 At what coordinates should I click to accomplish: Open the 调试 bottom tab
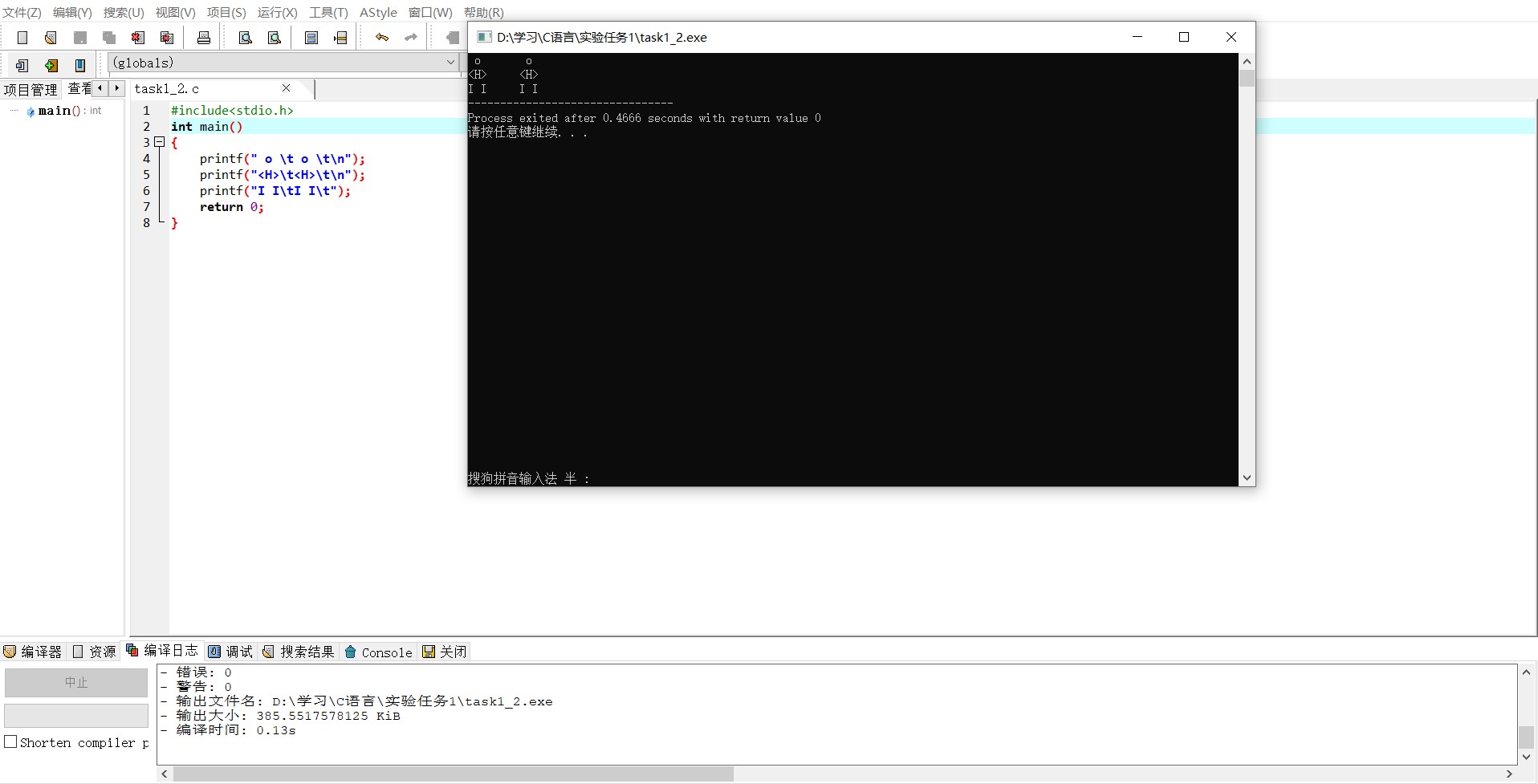(x=231, y=652)
